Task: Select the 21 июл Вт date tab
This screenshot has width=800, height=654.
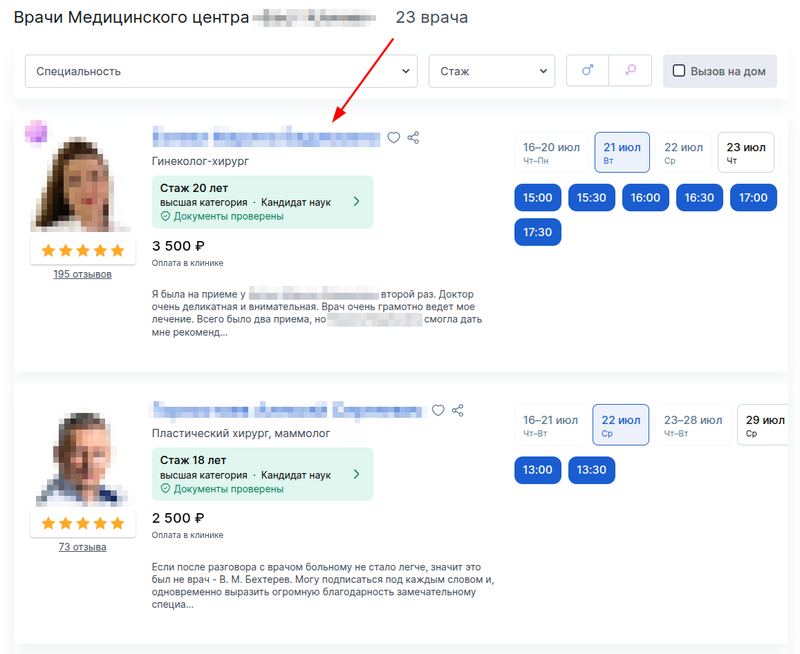Action: [622, 153]
